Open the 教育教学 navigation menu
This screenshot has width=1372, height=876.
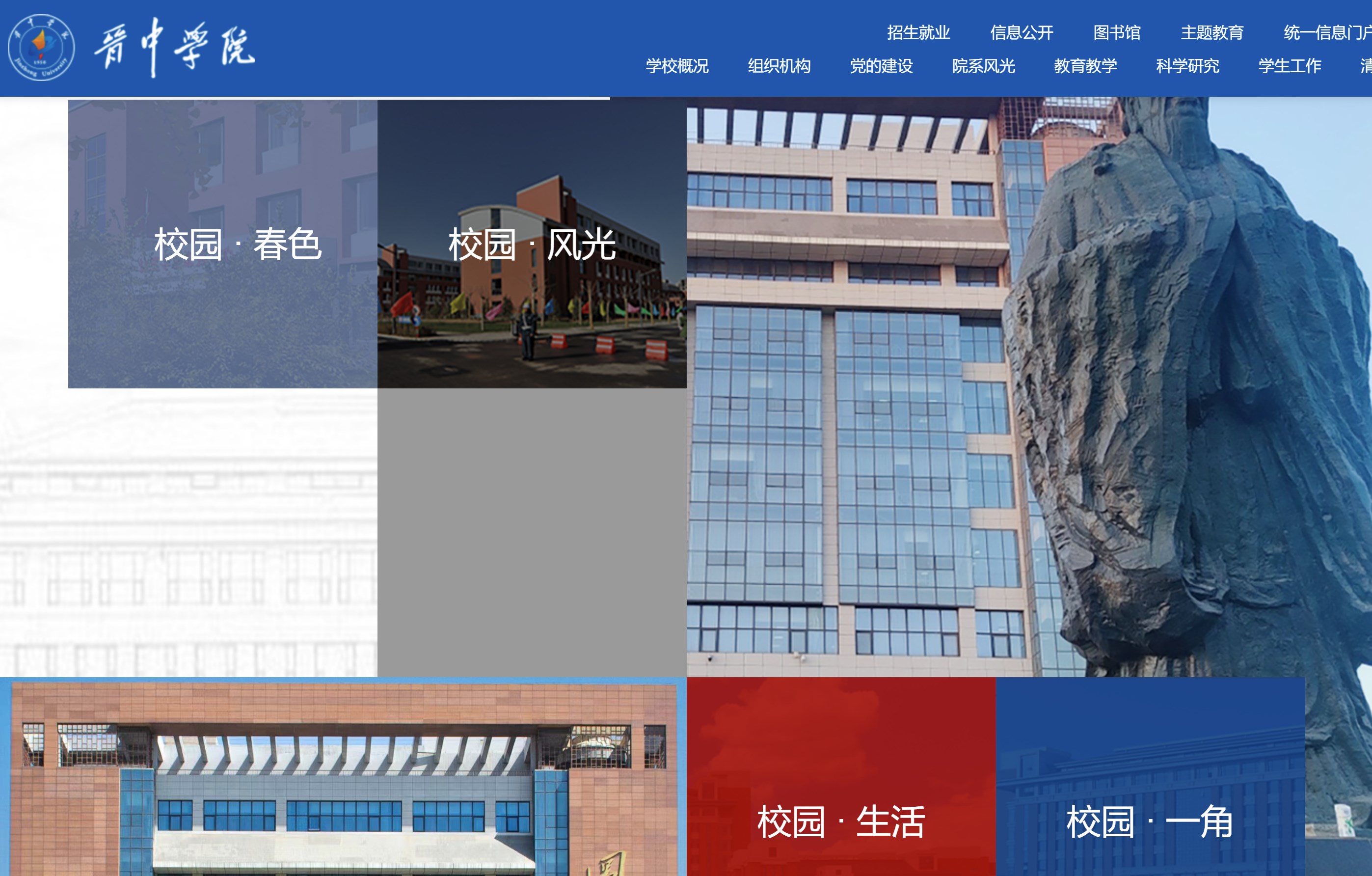point(1085,66)
